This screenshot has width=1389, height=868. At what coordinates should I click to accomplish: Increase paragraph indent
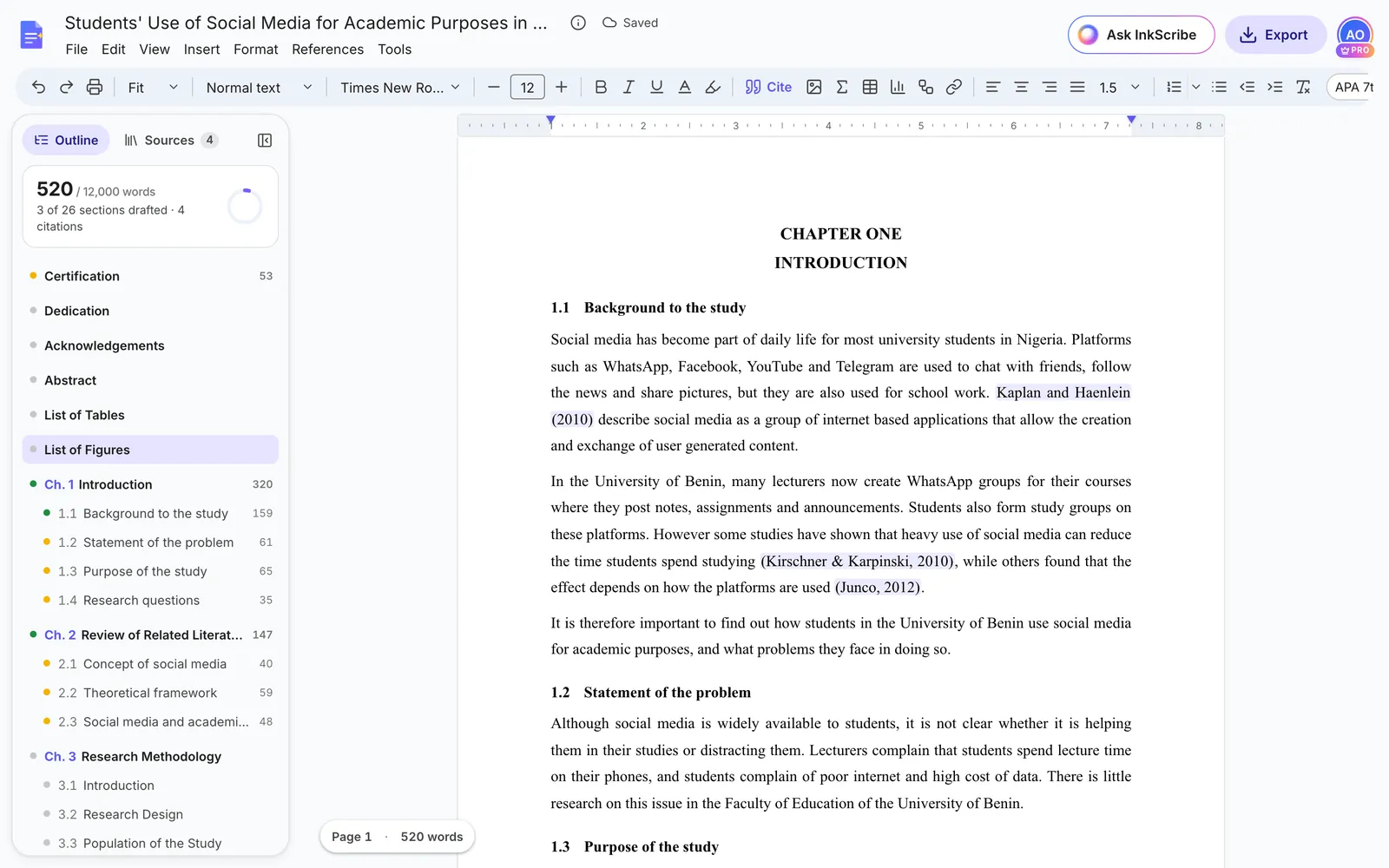1275,87
